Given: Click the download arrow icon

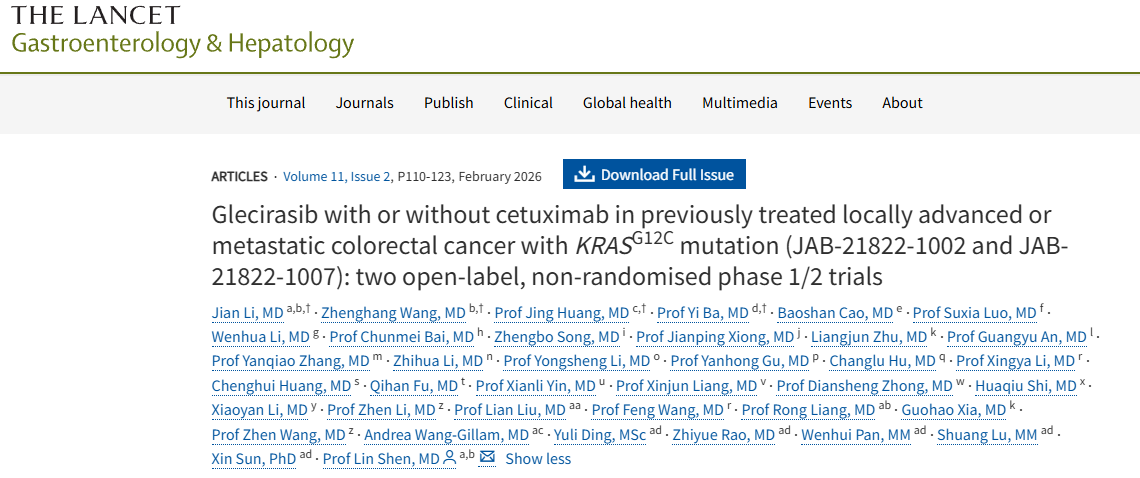Looking at the screenshot, I should [585, 175].
